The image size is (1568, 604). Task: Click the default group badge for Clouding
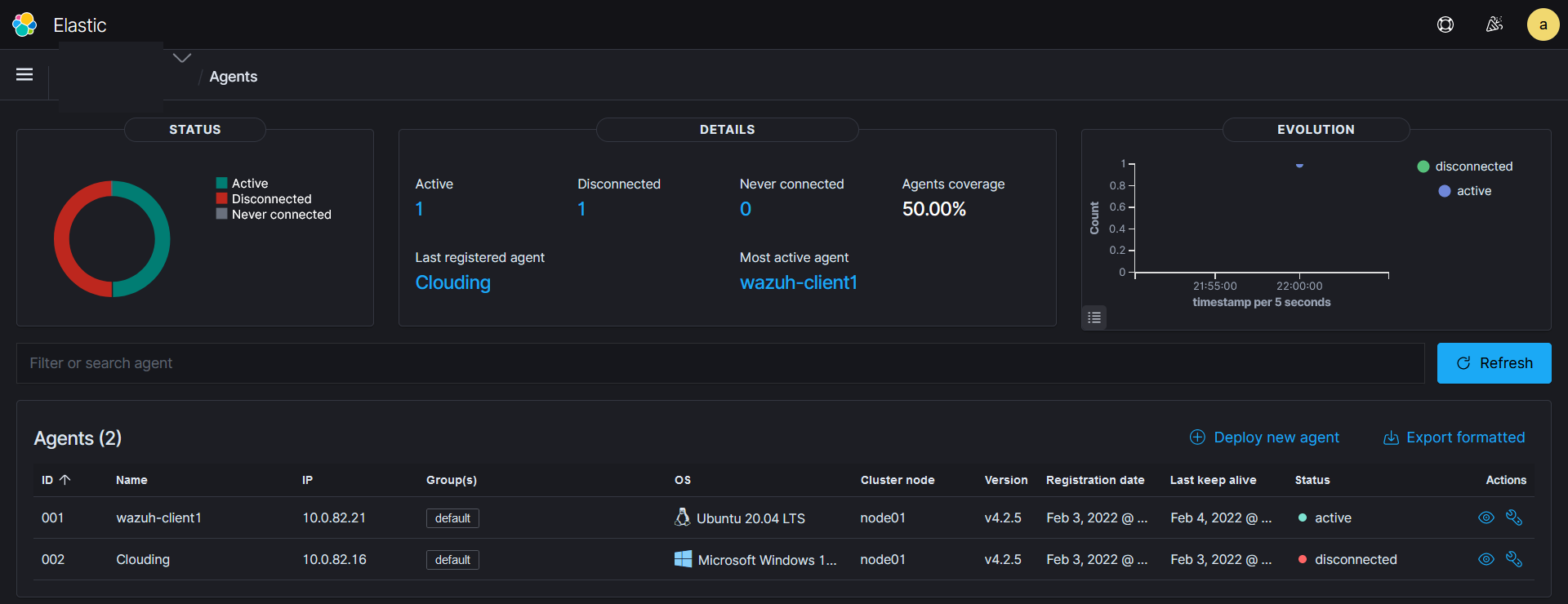[452, 560]
